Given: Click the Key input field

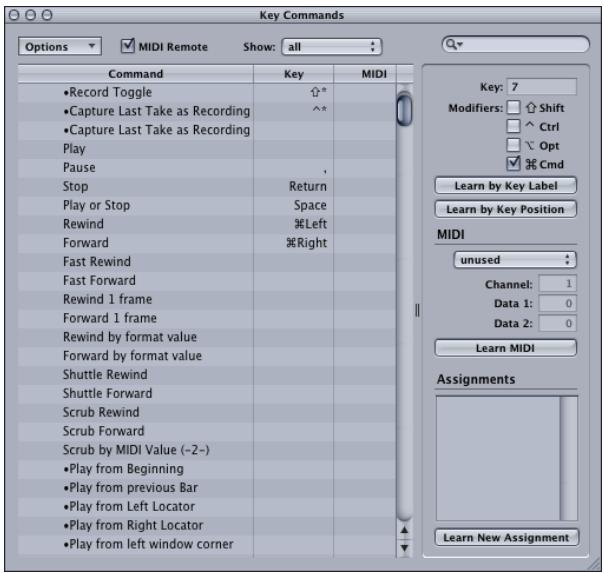Looking at the screenshot, I should [542, 87].
